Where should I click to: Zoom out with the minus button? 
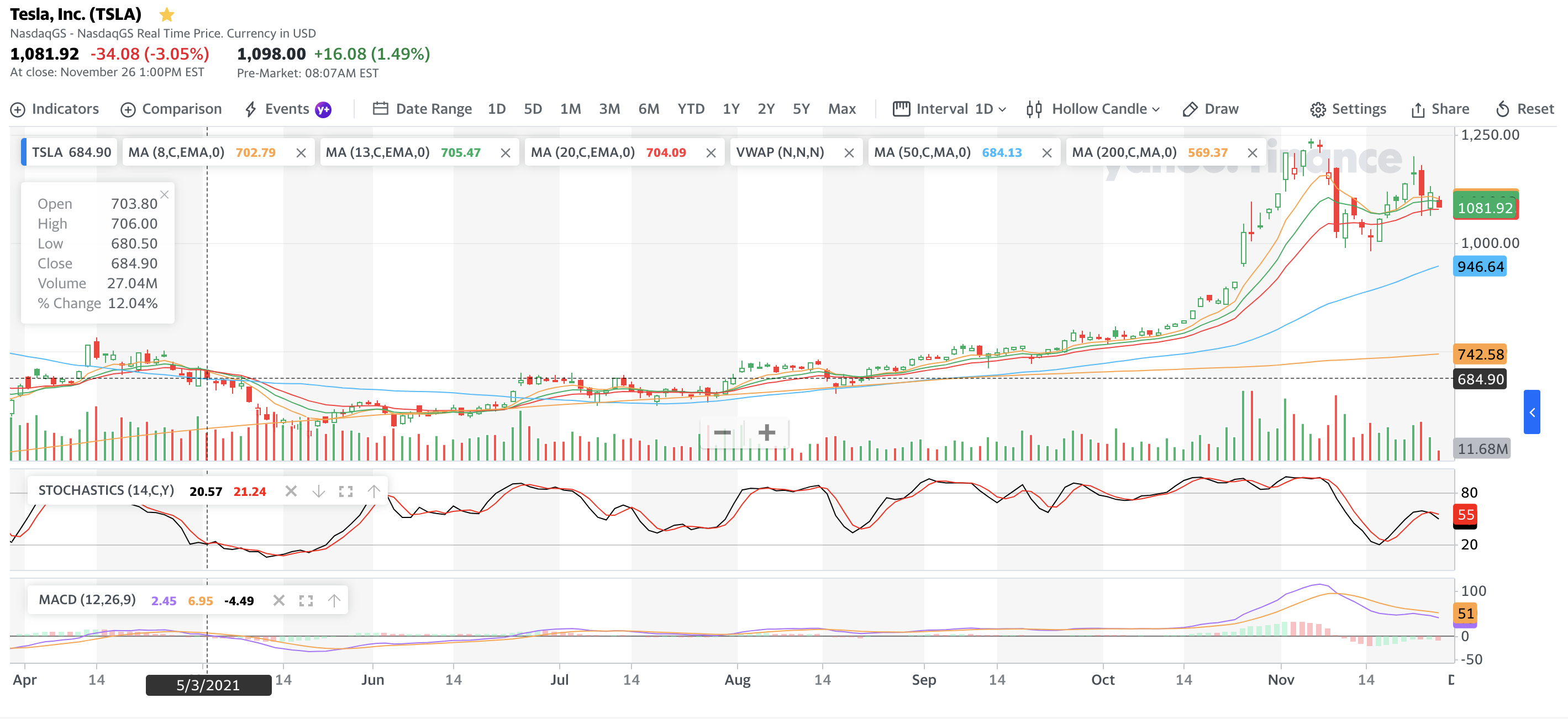722,432
